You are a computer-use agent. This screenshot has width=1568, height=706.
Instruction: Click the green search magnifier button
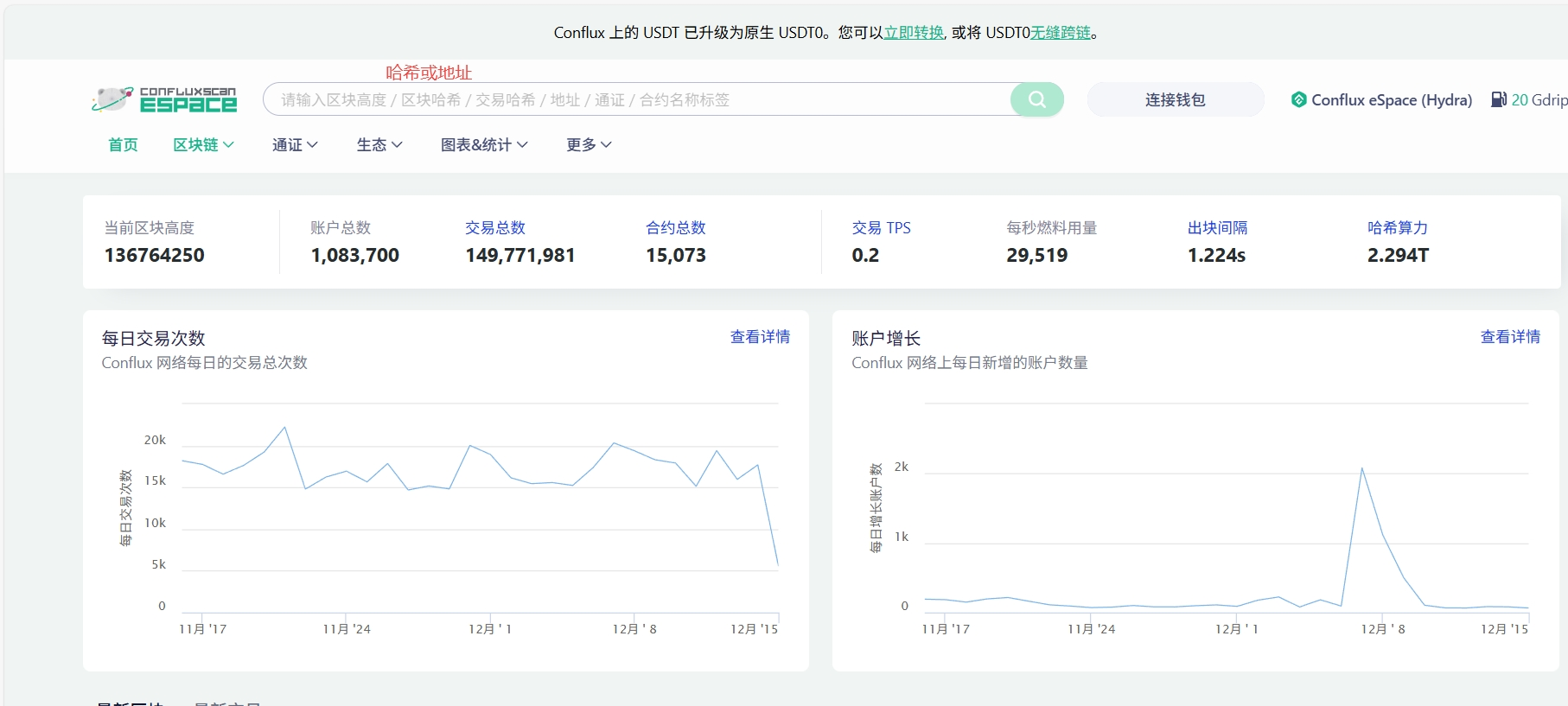click(1036, 99)
